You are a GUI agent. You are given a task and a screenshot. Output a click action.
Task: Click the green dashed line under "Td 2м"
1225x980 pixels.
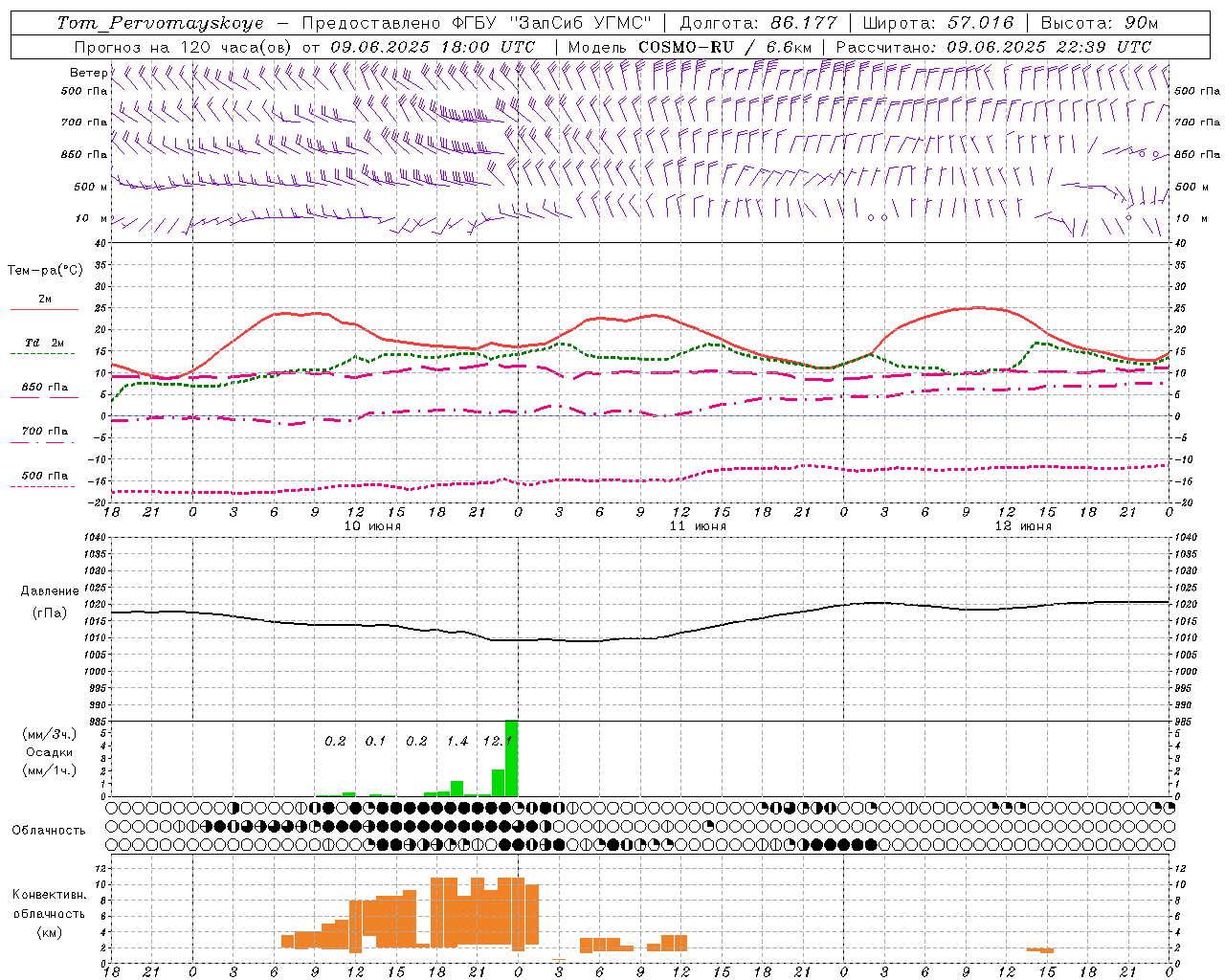42,354
